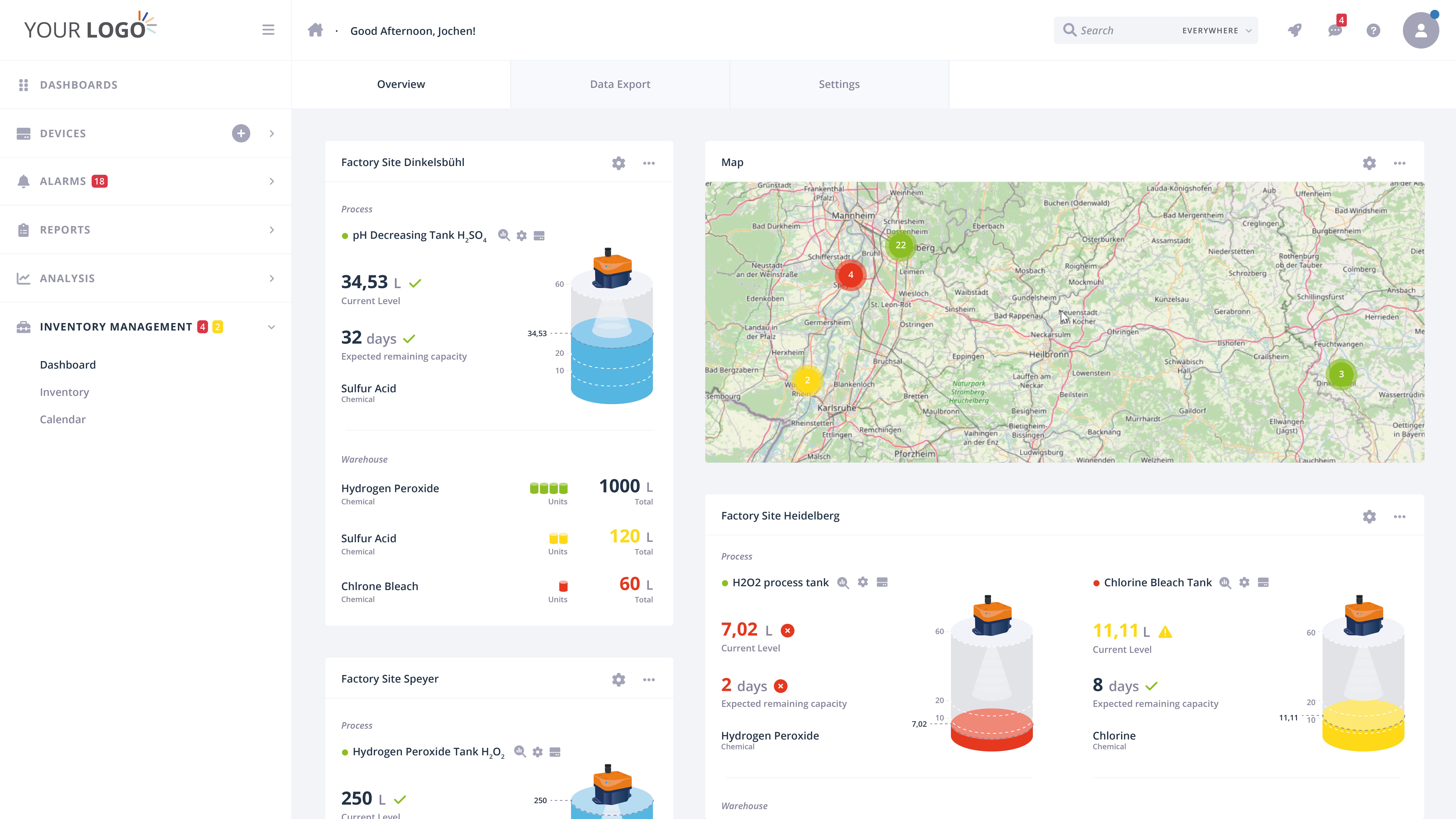Click device icon next to Chlorine Bleach Tank
This screenshot has width=1456, height=819.
pyautogui.click(x=1263, y=582)
